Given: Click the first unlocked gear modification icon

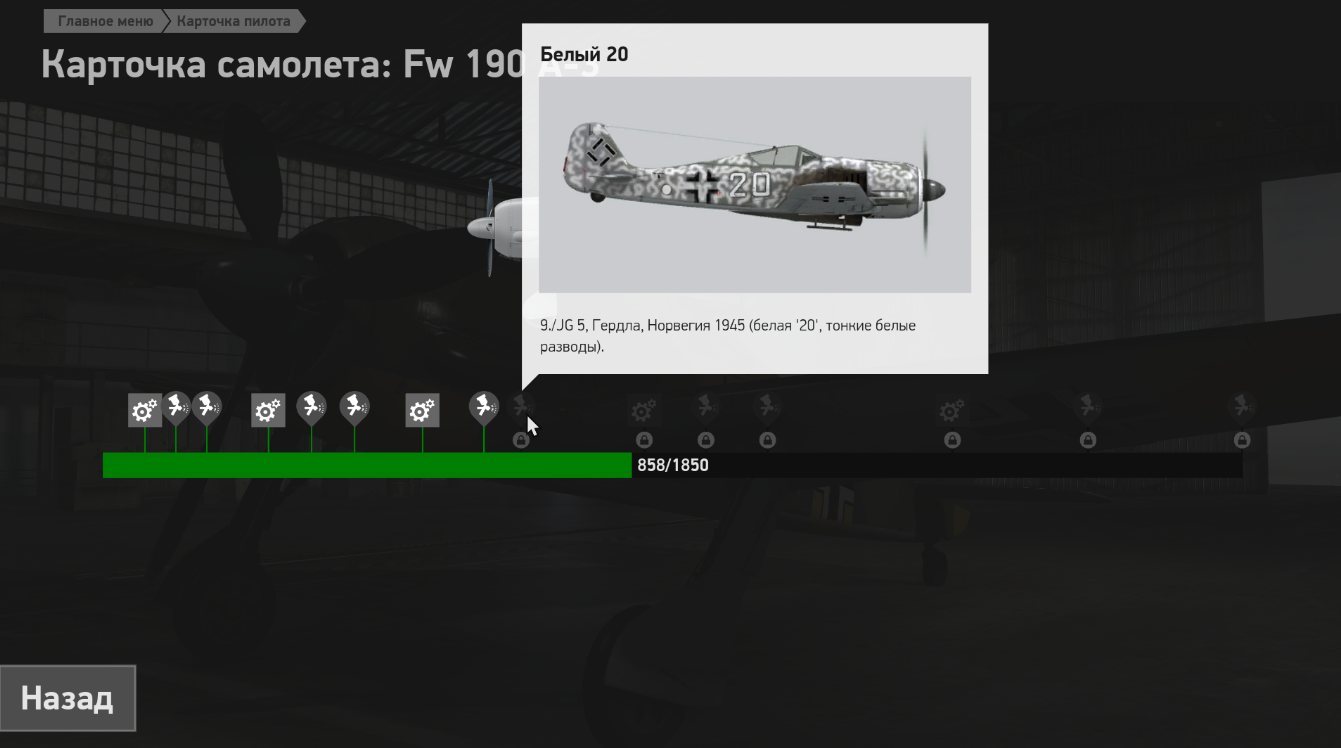Looking at the screenshot, I should click(x=145, y=410).
